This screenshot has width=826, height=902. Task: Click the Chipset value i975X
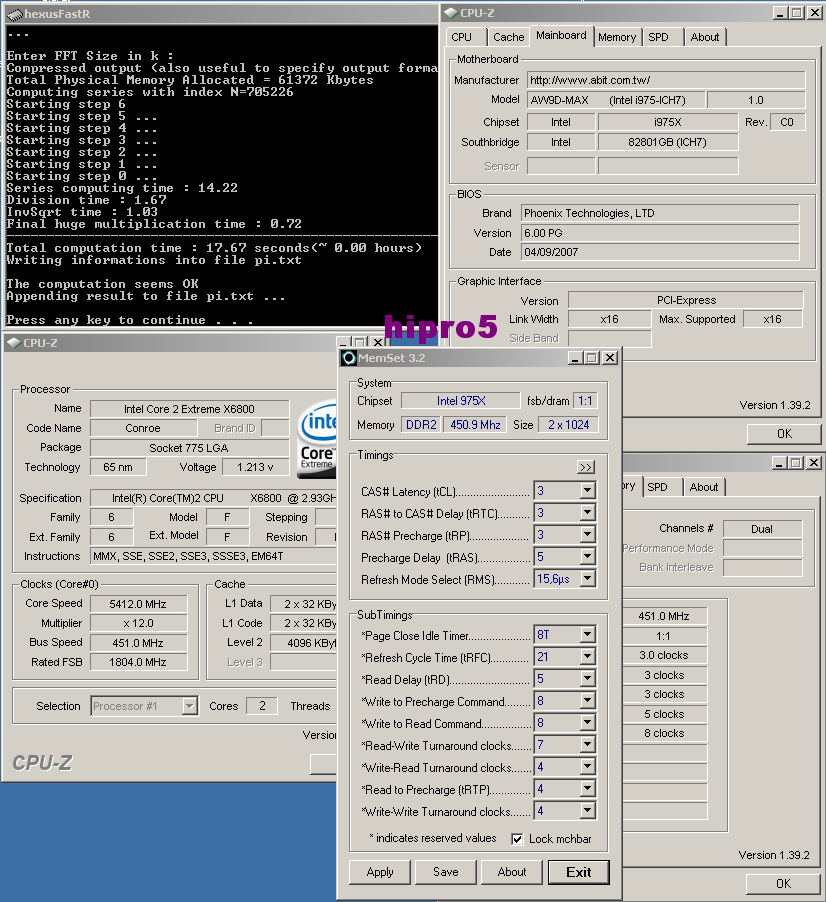coord(667,122)
